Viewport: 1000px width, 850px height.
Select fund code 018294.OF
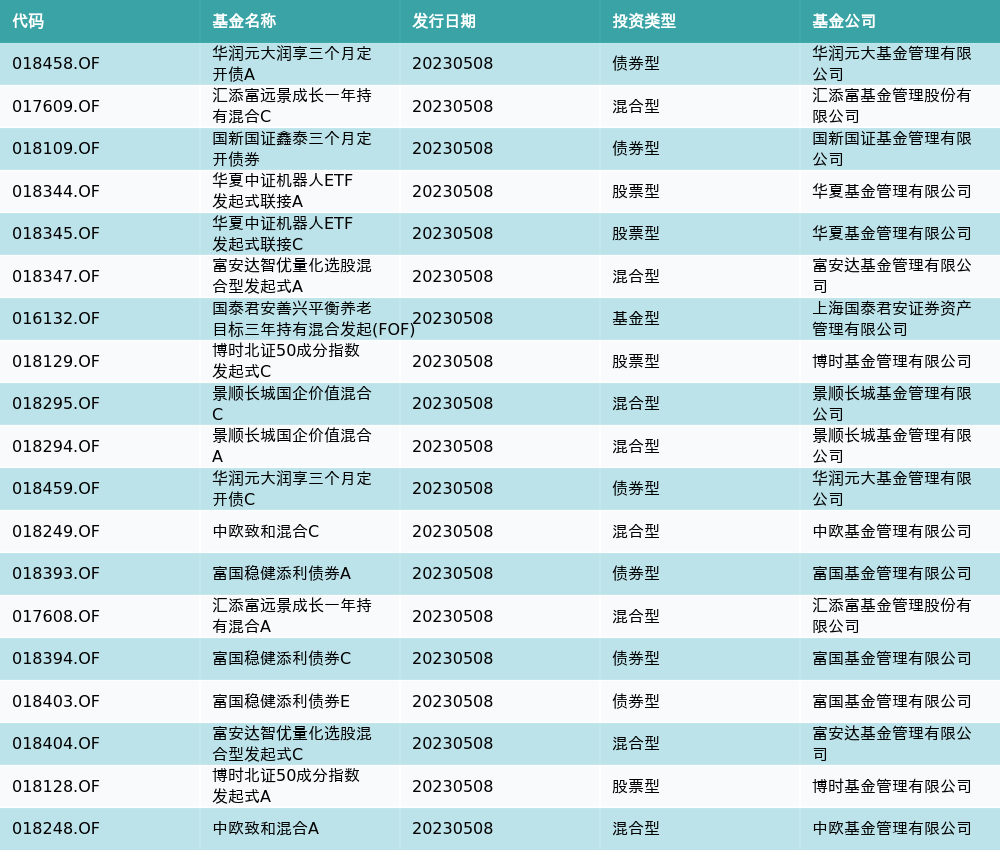point(56,446)
